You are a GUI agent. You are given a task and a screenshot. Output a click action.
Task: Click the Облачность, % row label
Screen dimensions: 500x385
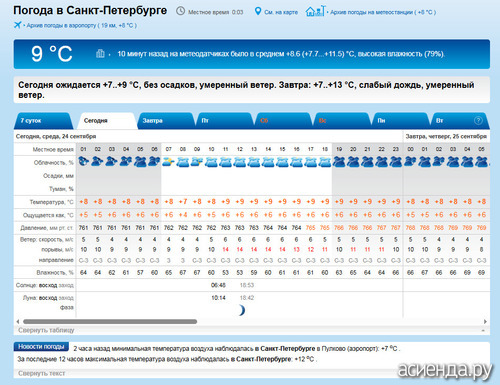tap(53, 163)
